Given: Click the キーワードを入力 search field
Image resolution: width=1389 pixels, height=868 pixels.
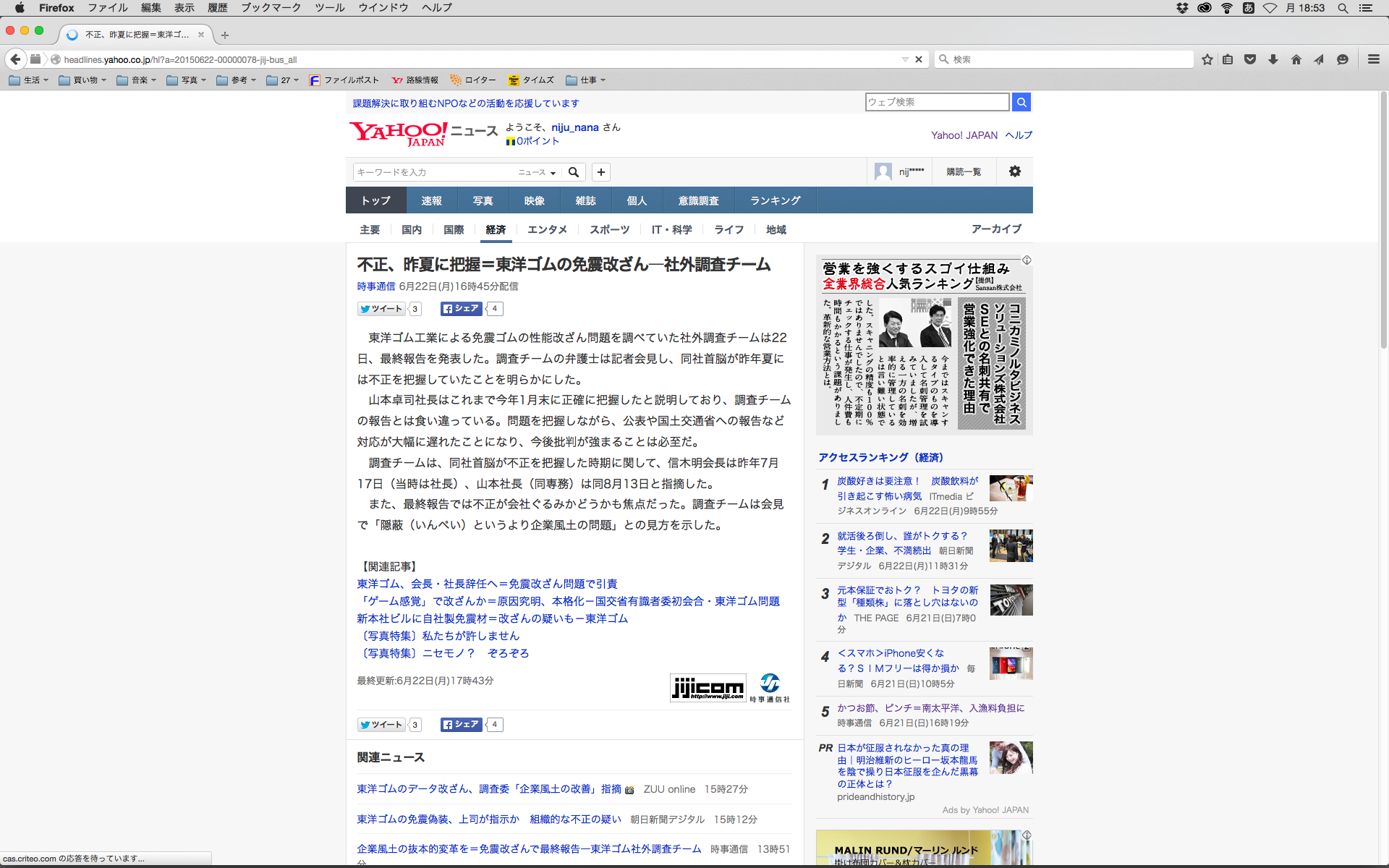Looking at the screenshot, I should point(434,172).
